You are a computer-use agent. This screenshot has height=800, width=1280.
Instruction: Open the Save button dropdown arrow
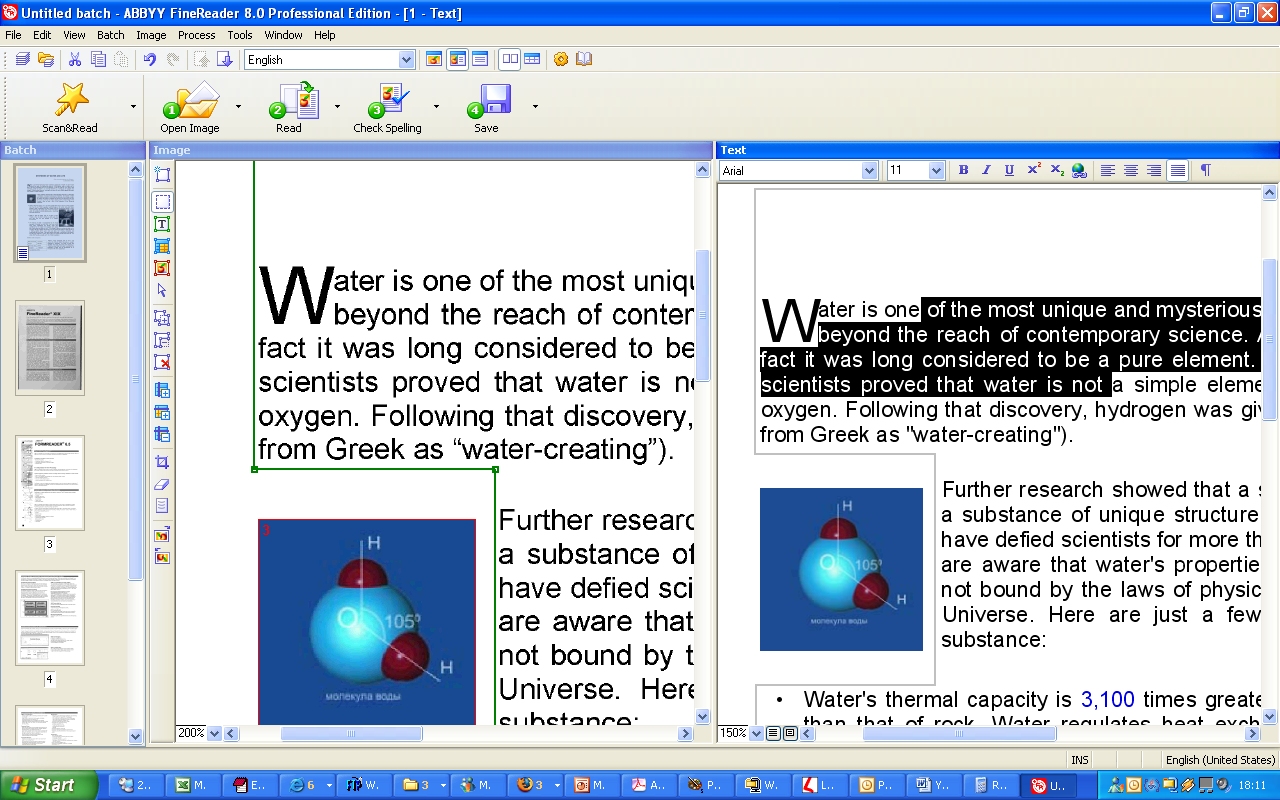coord(535,106)
